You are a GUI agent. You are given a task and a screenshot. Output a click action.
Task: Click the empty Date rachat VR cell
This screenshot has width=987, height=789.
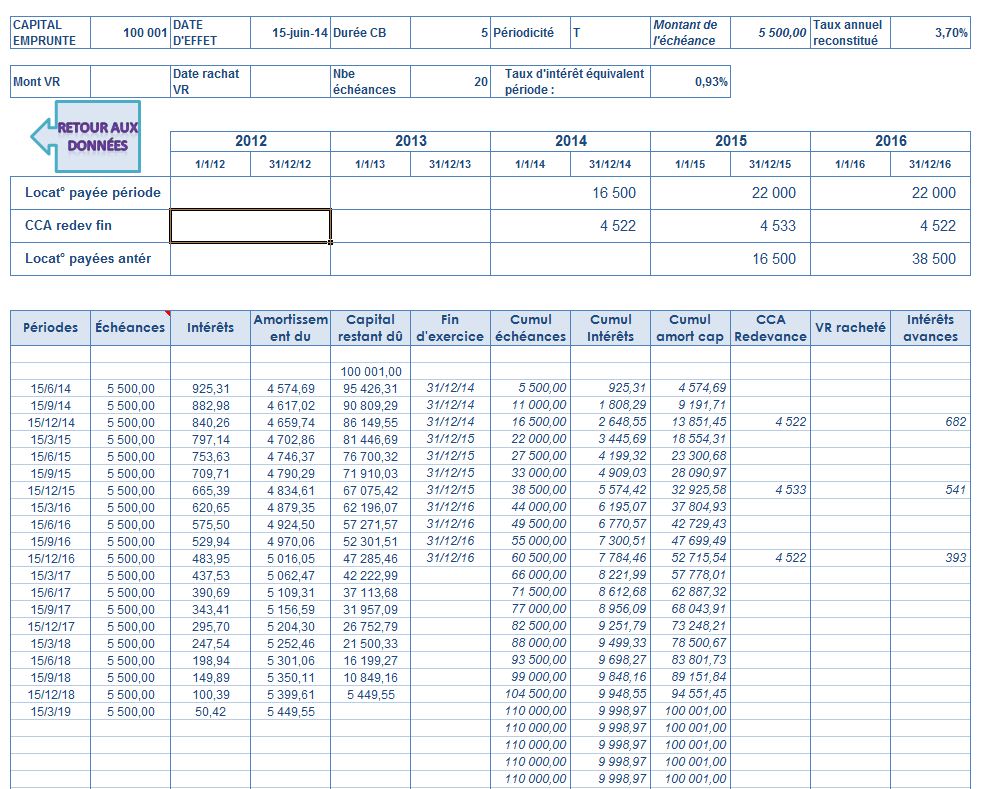pyautogui.click(x=290, y=82)
